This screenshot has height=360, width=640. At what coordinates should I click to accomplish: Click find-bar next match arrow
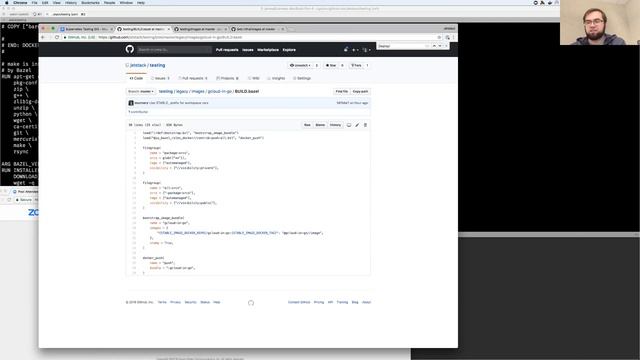[440, 46]
